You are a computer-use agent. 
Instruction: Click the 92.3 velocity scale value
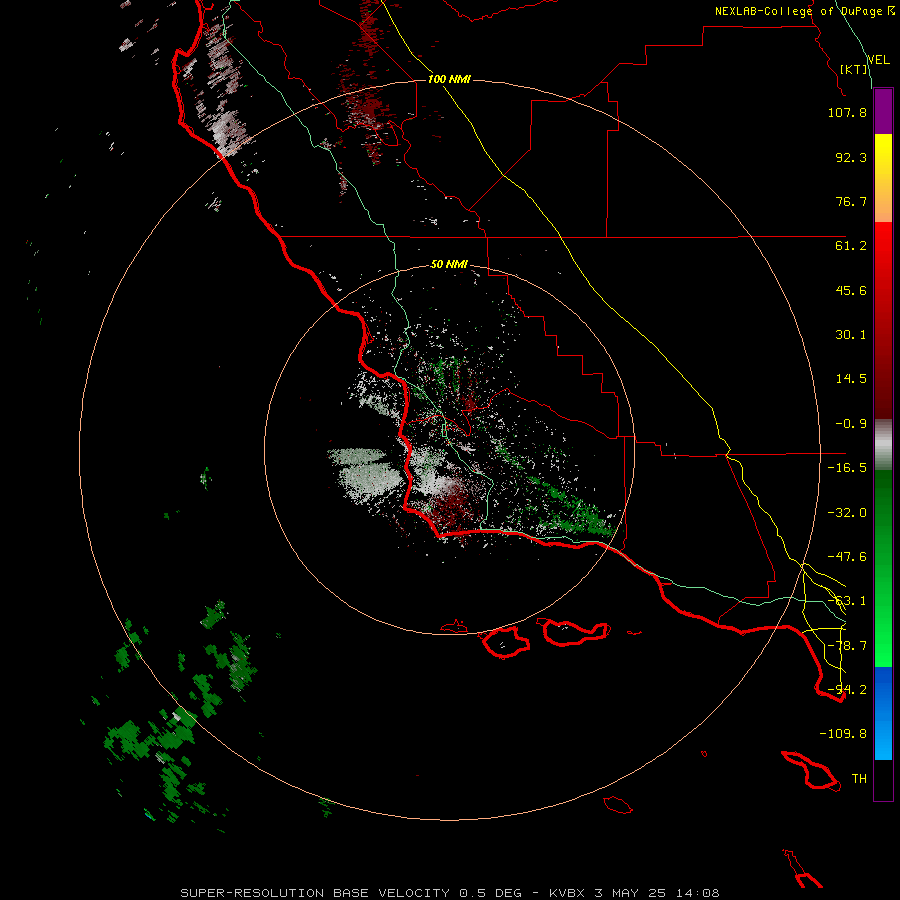pyautogui.click(x=851, y=157)
